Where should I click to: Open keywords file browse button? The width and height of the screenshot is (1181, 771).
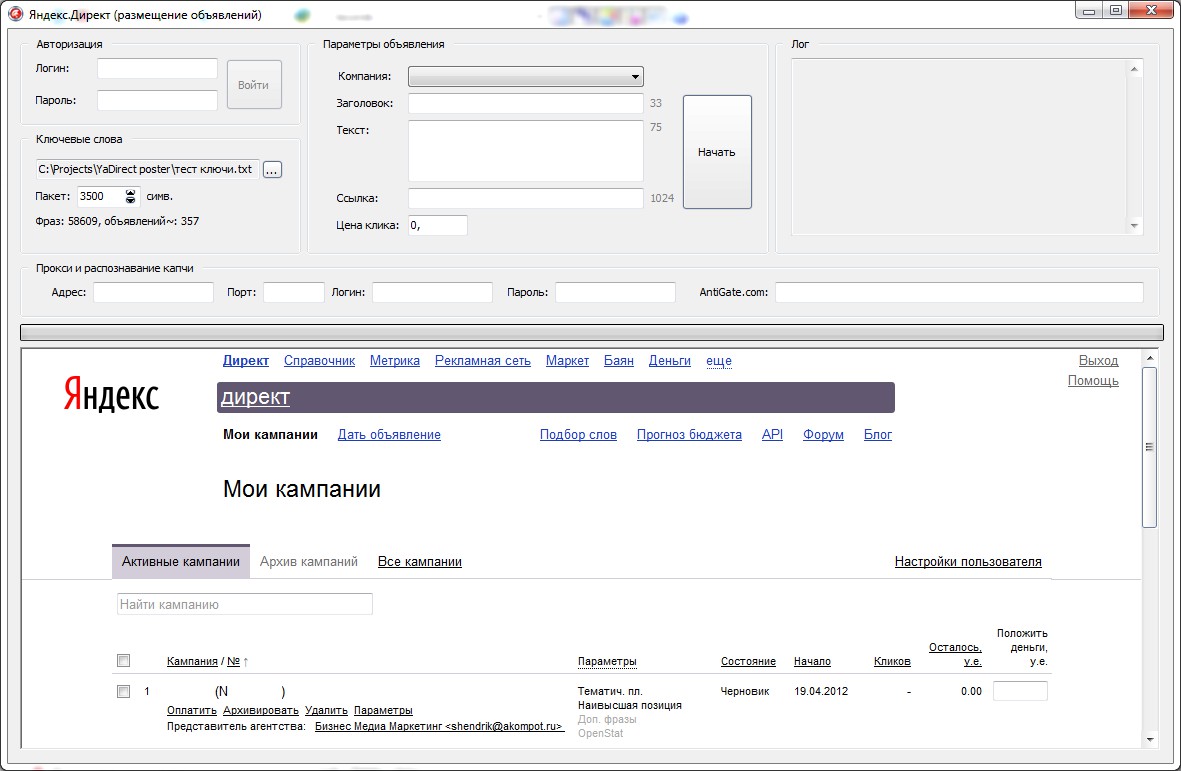(272, 170)
